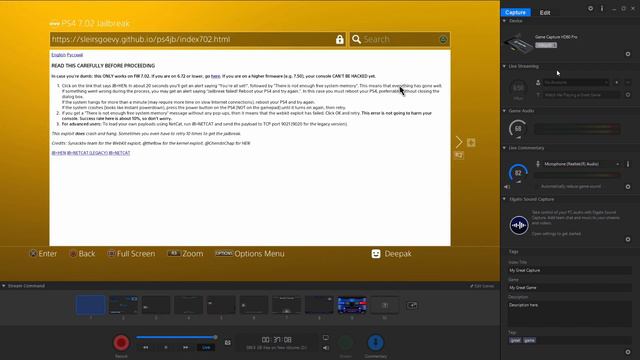Remove streaming account with minus button

[628, 82]
